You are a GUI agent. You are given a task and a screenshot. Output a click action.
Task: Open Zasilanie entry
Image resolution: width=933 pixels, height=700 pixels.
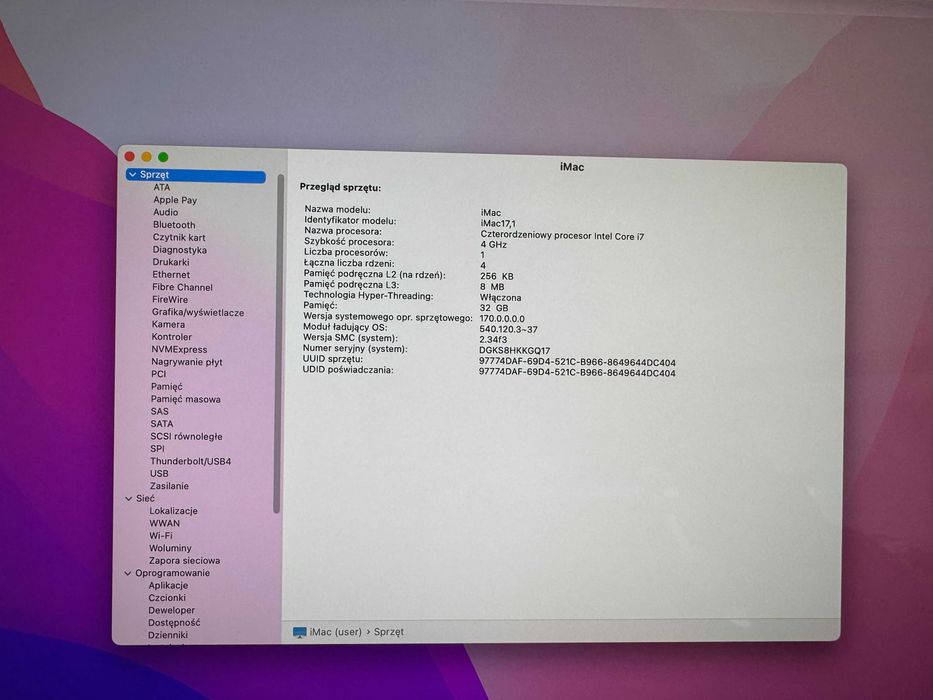(169, 486)
